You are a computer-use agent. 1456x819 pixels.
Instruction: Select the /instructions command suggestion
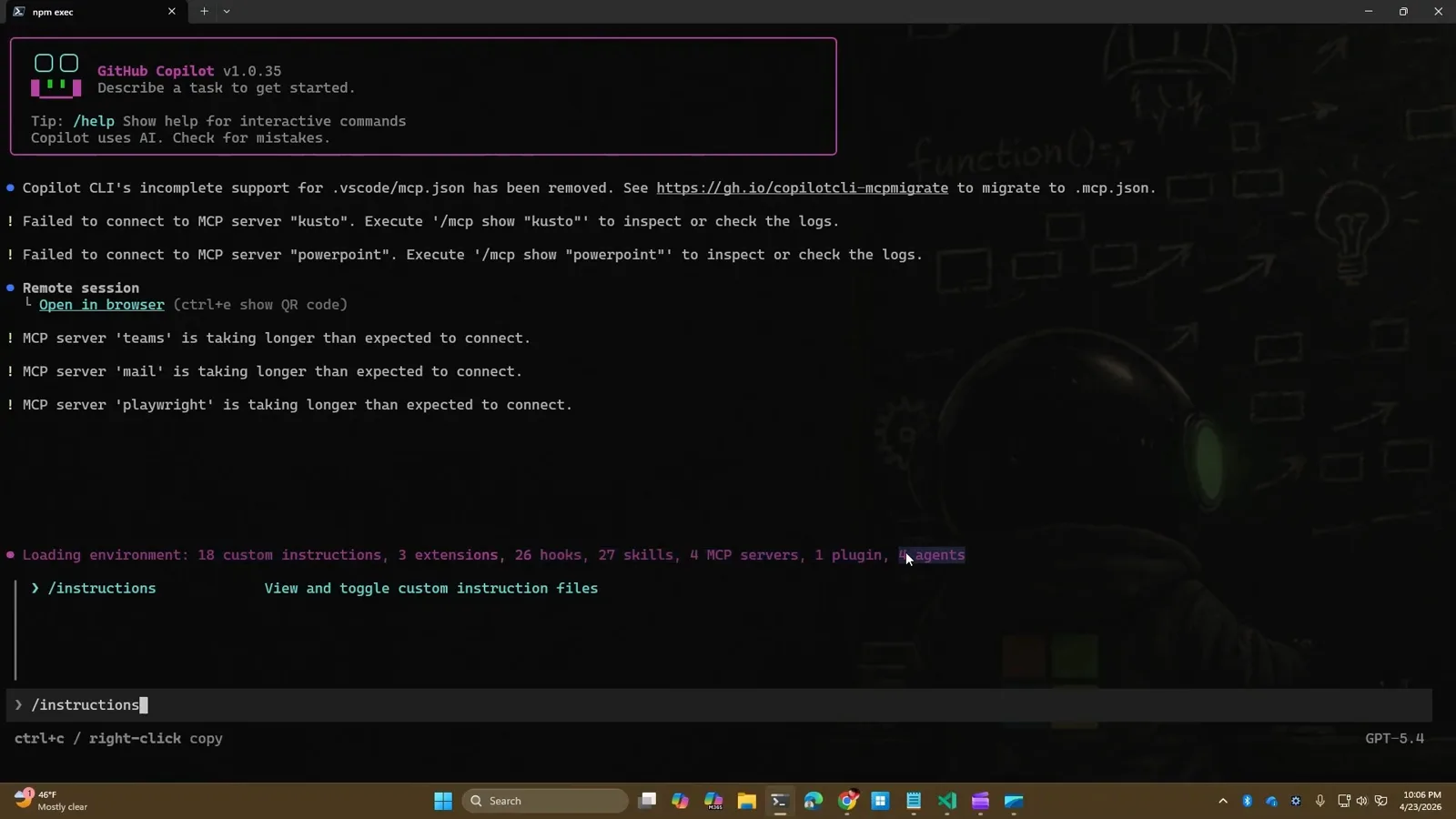tap(314, 589)
